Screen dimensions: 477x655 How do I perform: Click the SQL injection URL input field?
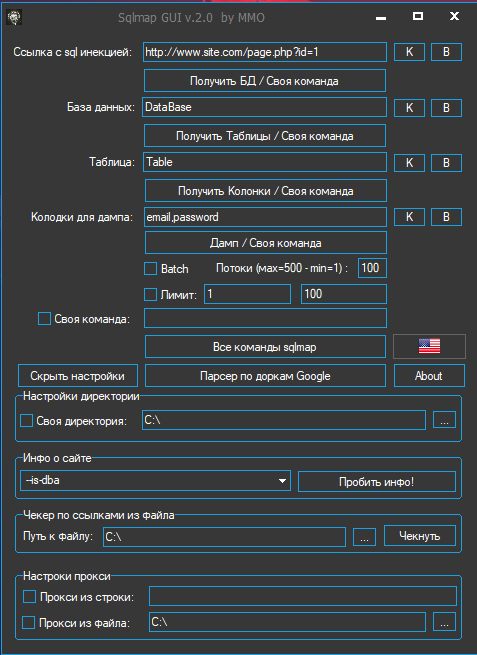coord(265,52)
